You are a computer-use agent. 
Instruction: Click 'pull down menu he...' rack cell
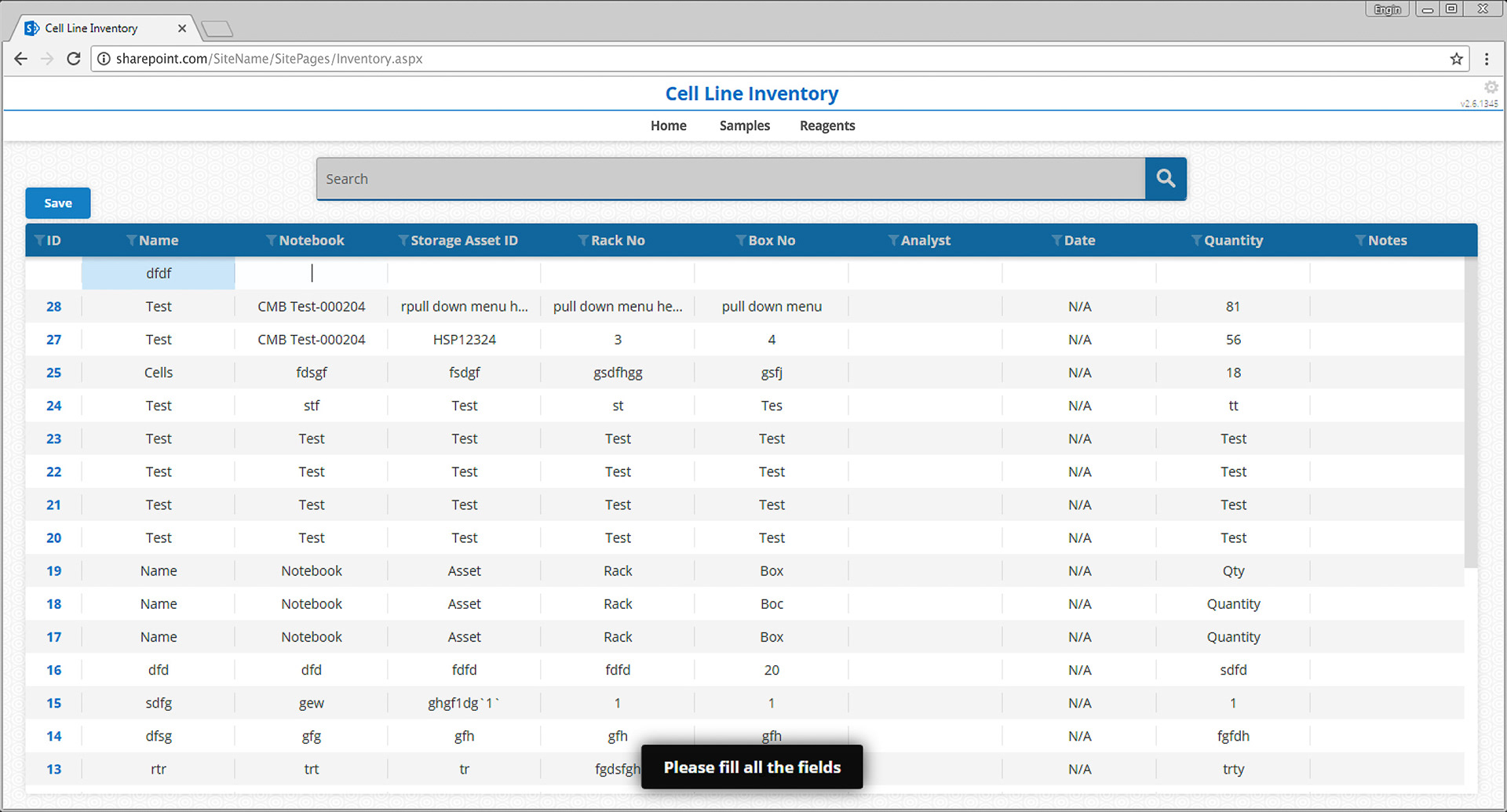pyautogui.click(x=618, y=307)
